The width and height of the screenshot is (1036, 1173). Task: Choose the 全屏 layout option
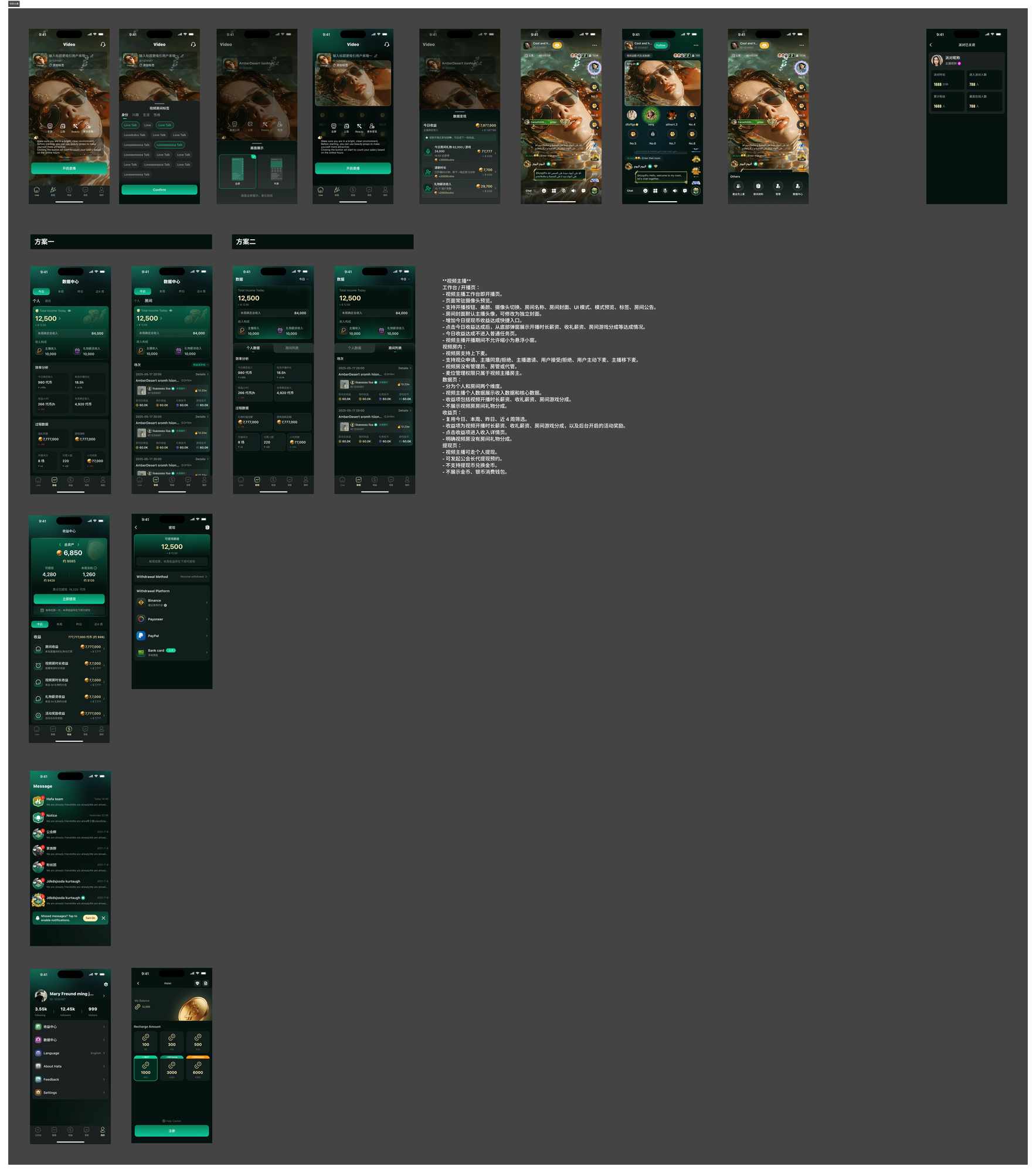[x=237, y=171]
